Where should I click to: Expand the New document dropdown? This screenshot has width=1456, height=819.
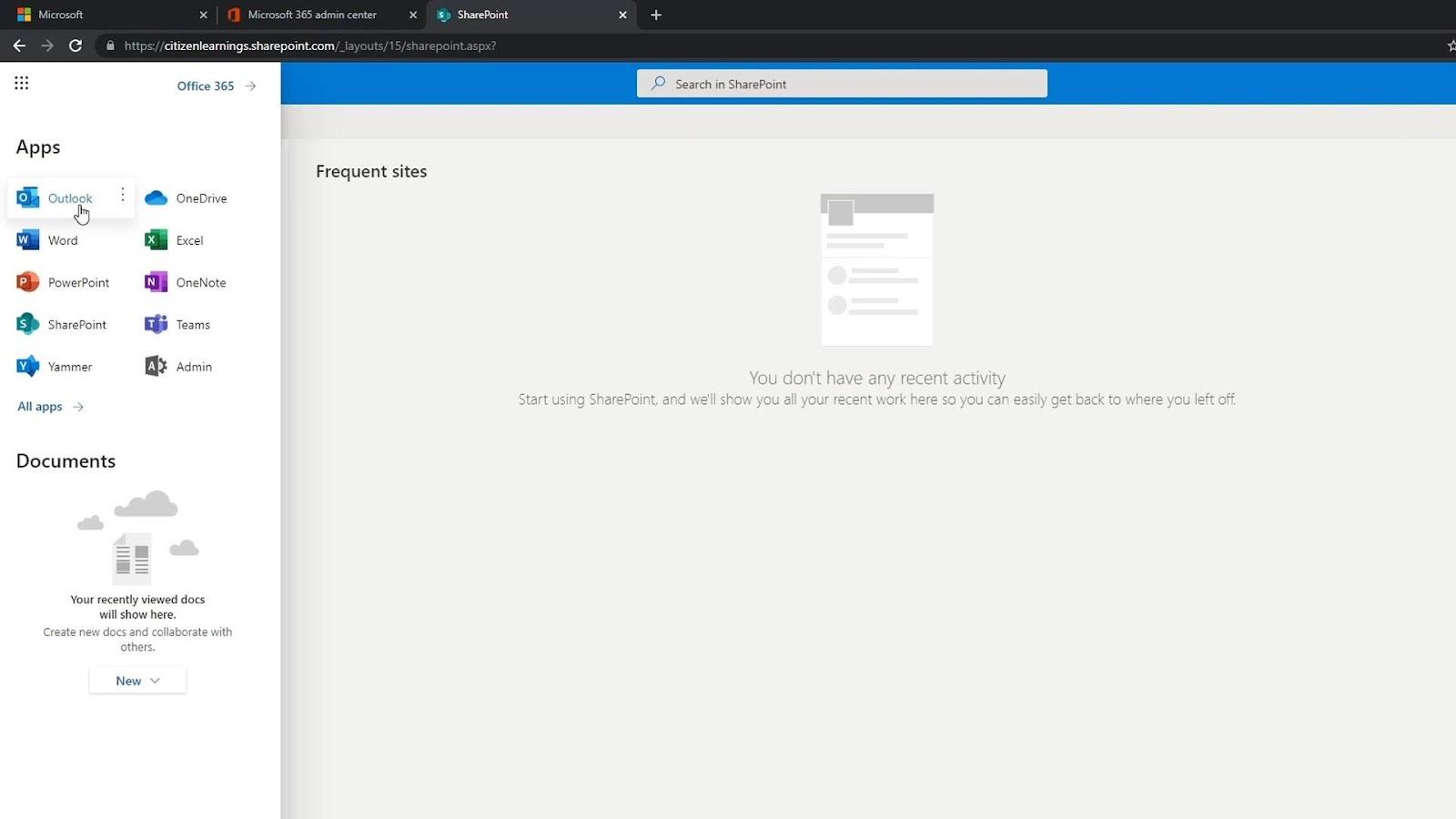point(137,681)
